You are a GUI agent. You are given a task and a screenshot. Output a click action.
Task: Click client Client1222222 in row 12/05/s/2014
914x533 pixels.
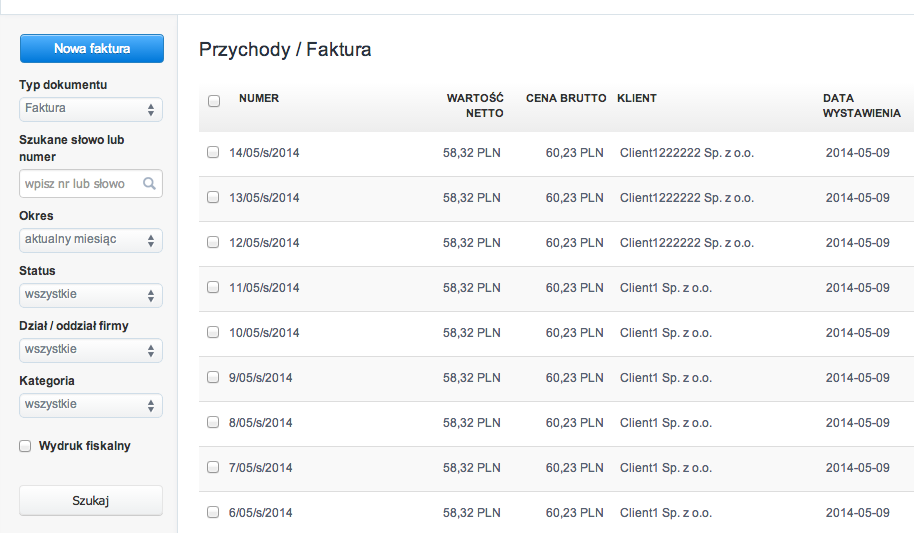click(687, 243)
